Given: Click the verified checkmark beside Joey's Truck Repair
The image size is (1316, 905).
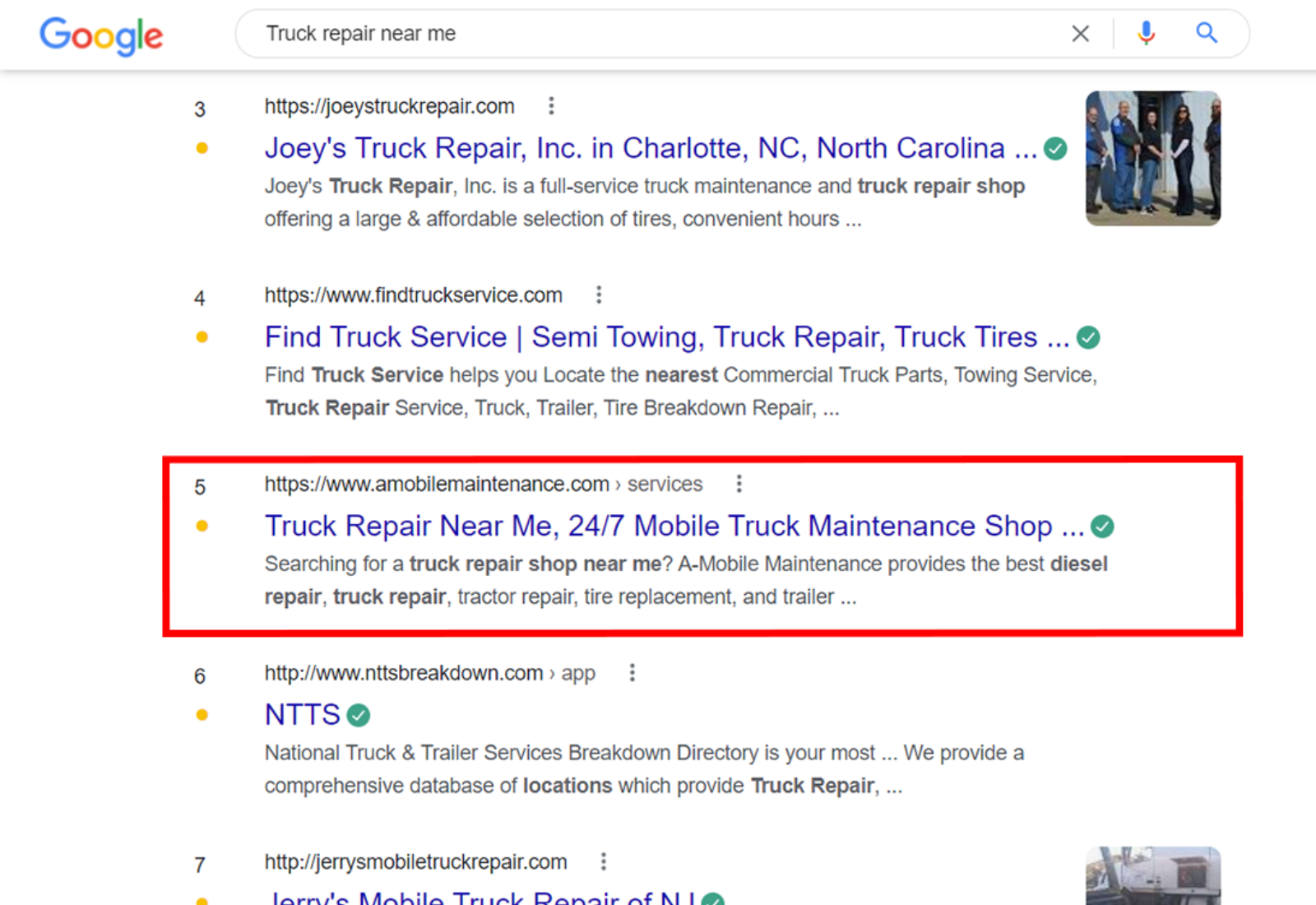Looking at the screenshot, I should [x=1055, y=148].
